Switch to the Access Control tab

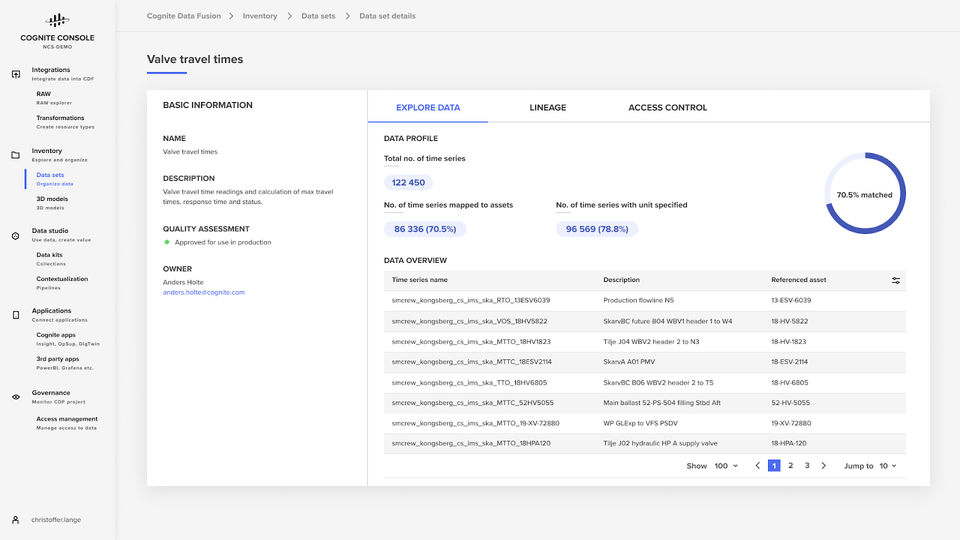(667, 108)
